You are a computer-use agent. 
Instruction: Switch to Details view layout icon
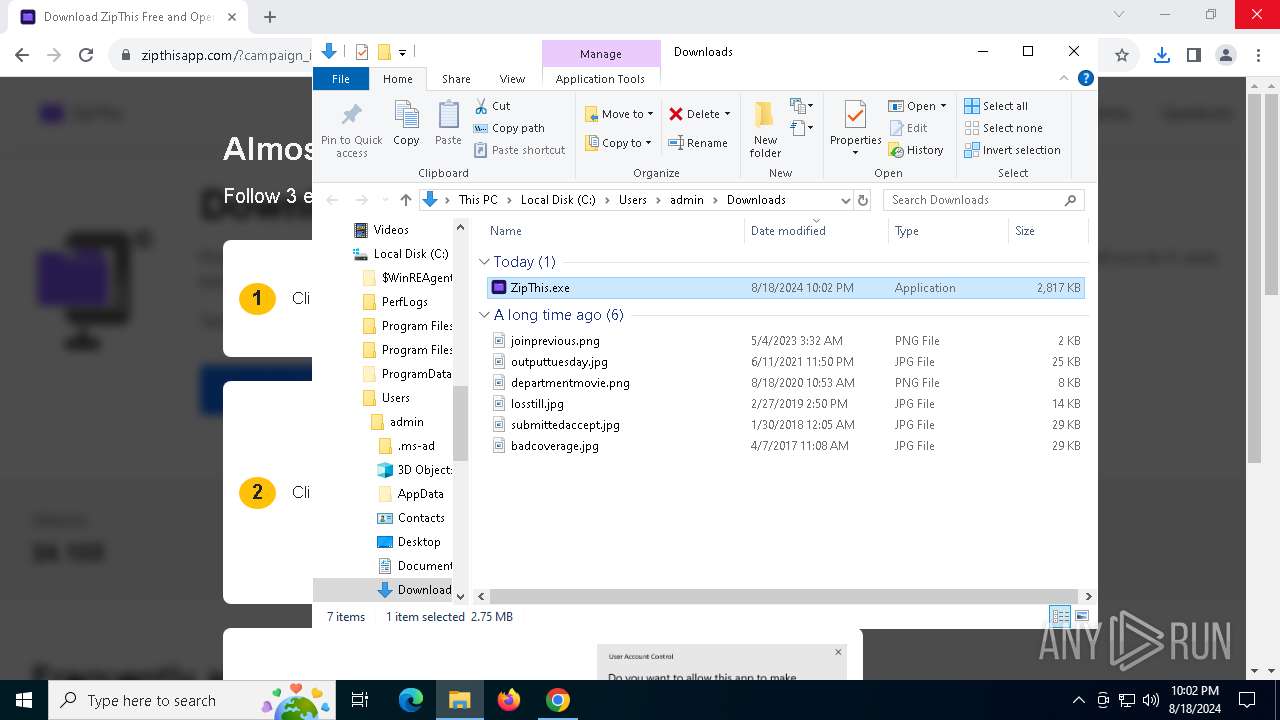(1059, 617)
